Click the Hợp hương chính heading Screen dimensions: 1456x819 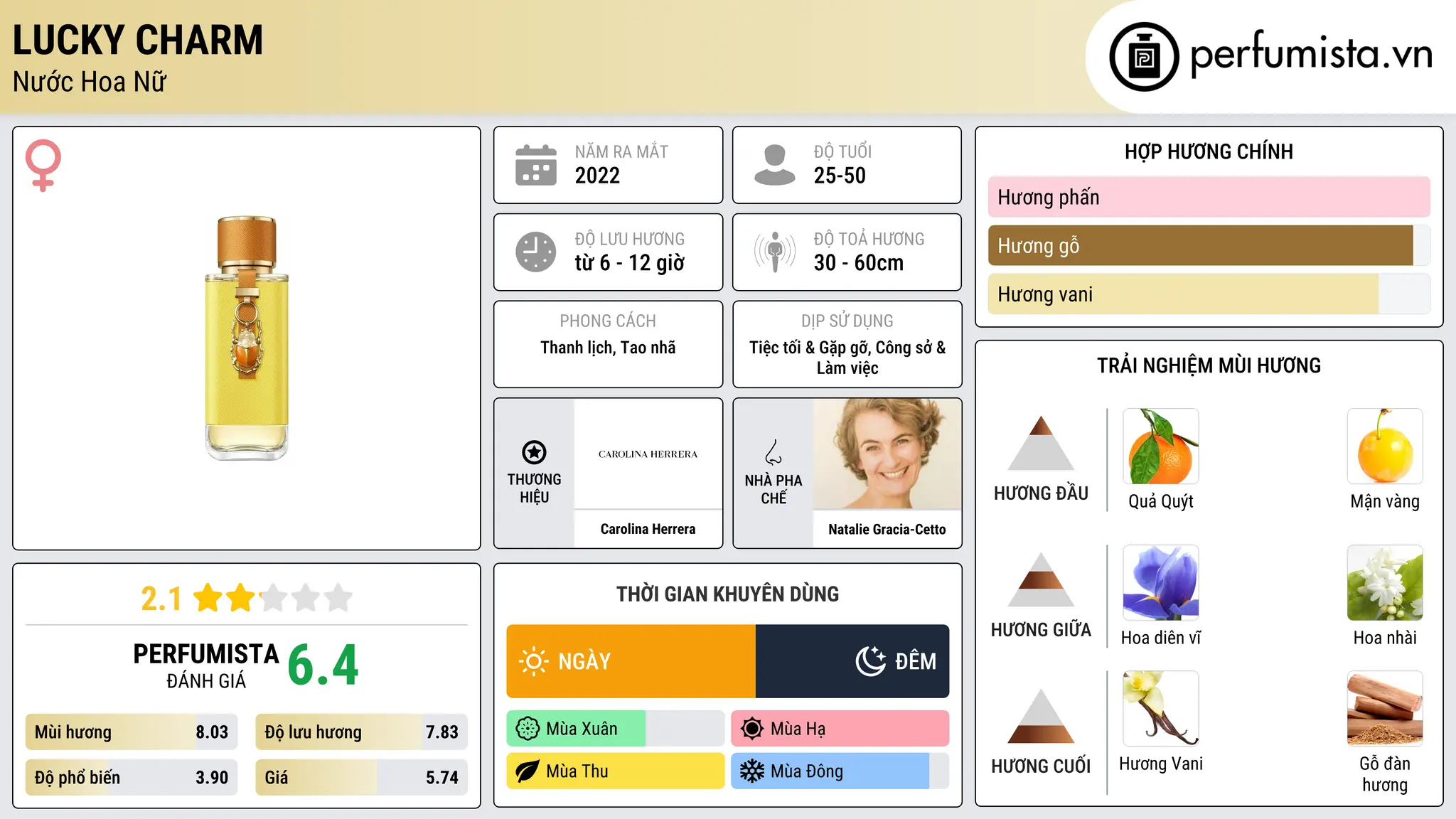(1209, 151)
